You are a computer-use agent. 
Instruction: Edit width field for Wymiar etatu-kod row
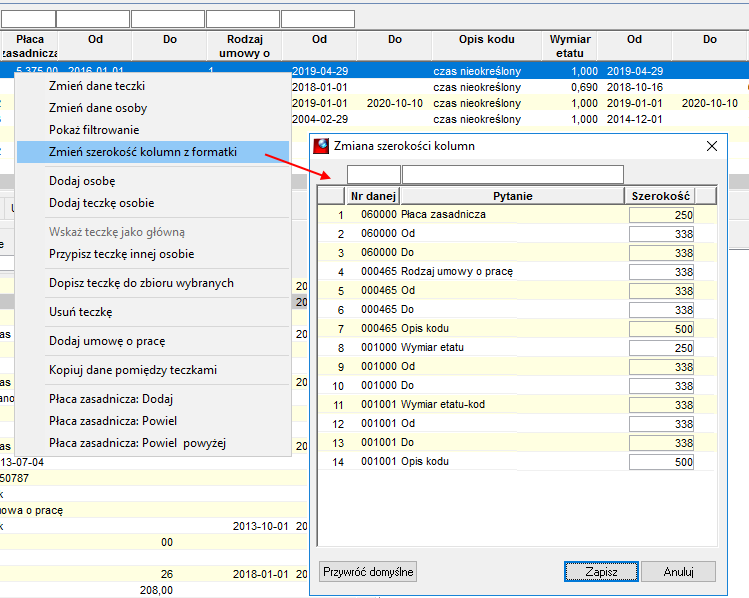click(661, 405)
